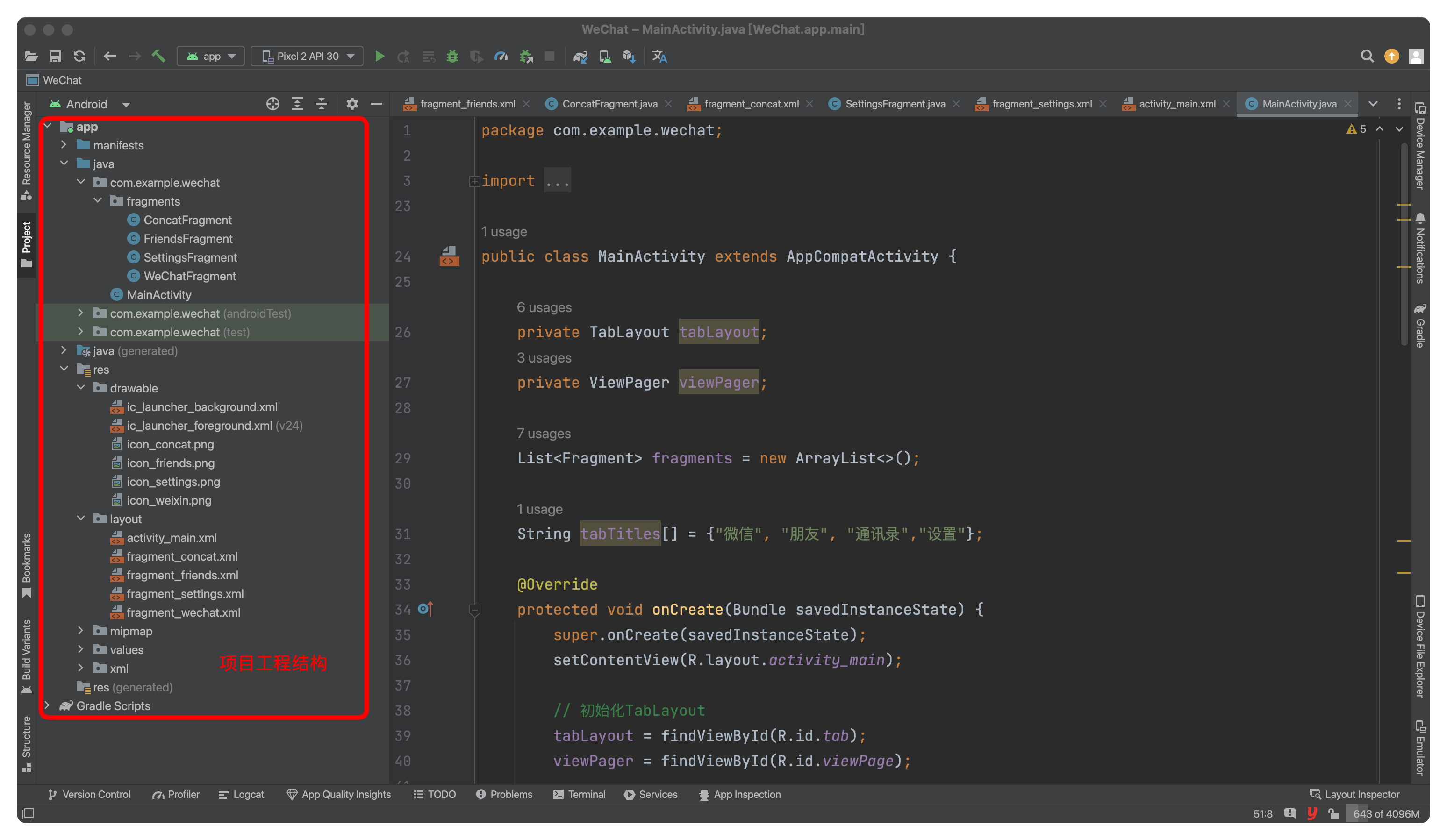Run the app on Pixel 2 API 30

pos(380,56)
